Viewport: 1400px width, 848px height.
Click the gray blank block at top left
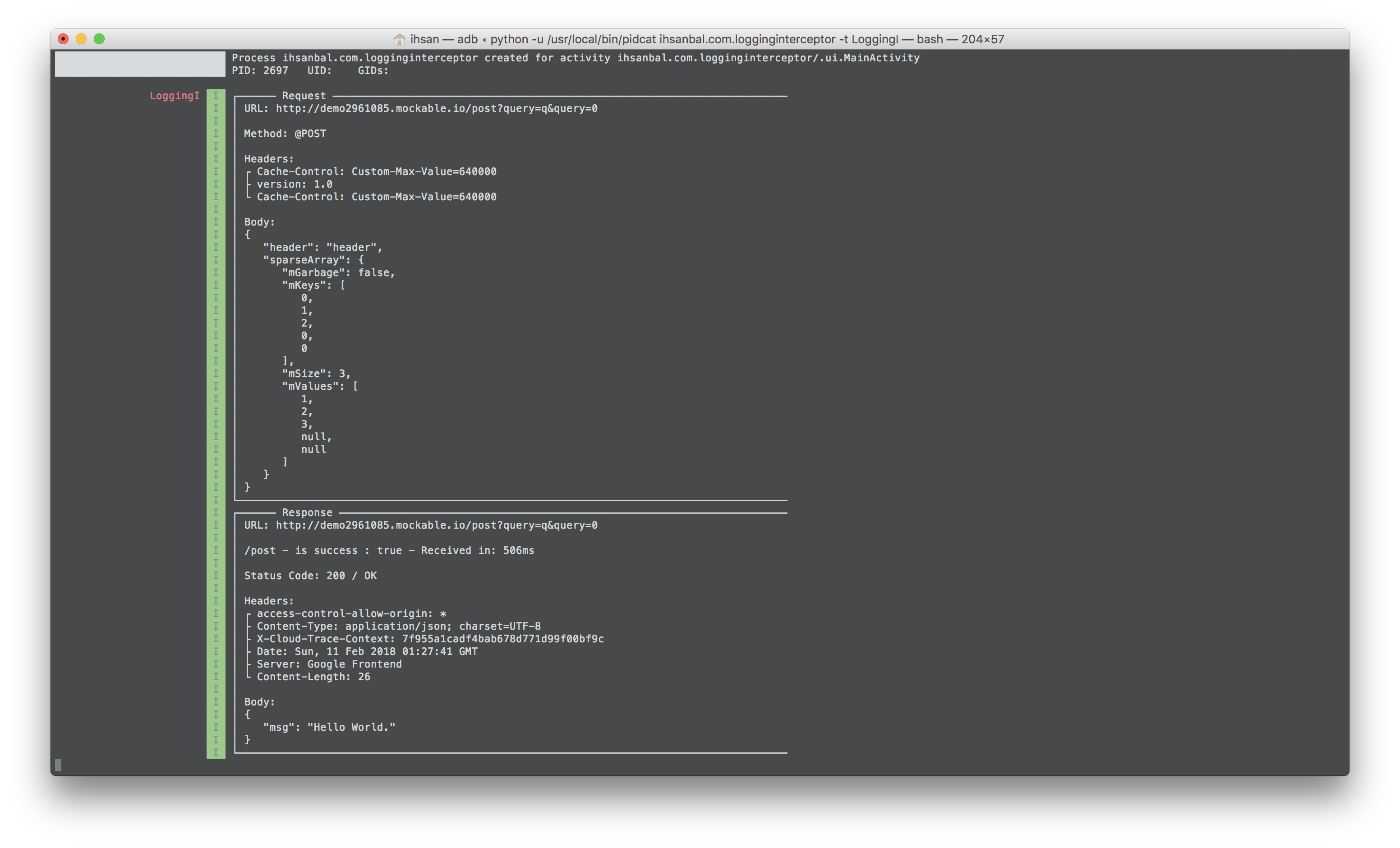point(140,64)
